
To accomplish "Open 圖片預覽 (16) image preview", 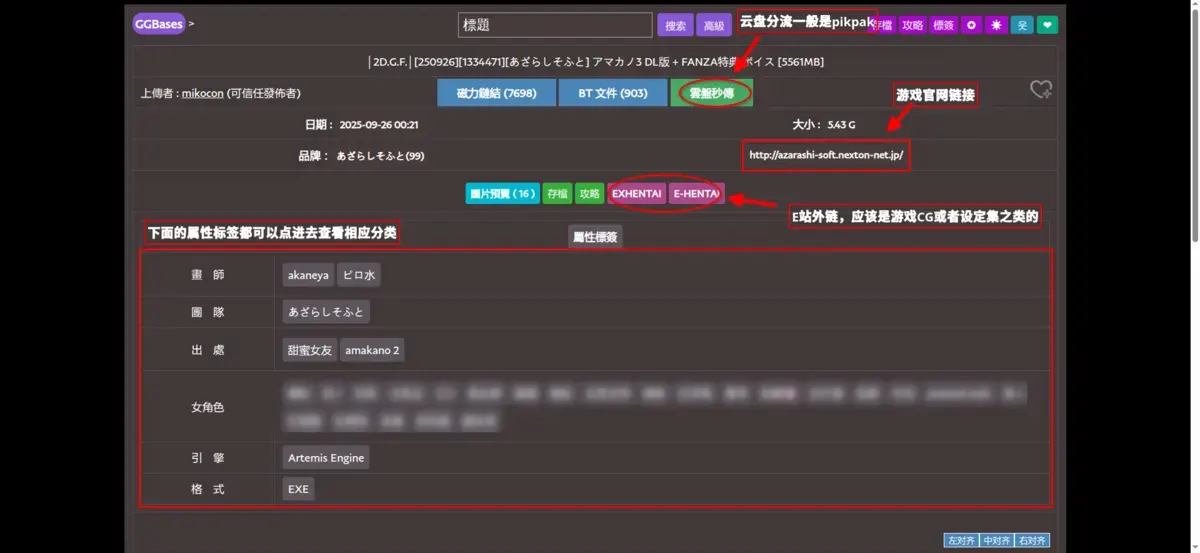I will click(x=503, y=193).
